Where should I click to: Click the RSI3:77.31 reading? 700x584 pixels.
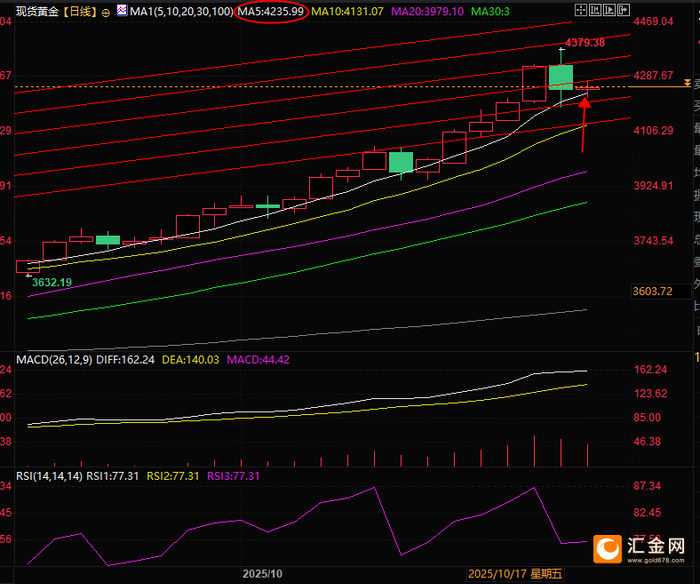click(x=233, y=476)
